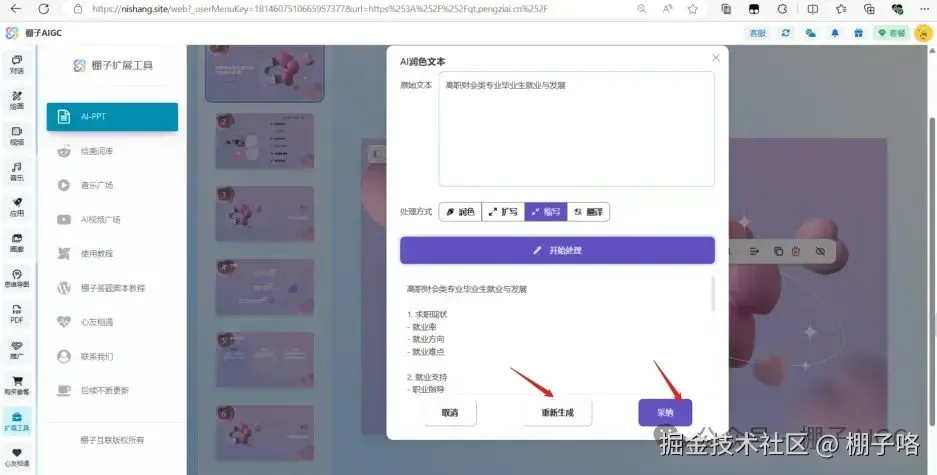
Task: Open 绘画词库 in extension tools list
Action: point(112,151)
